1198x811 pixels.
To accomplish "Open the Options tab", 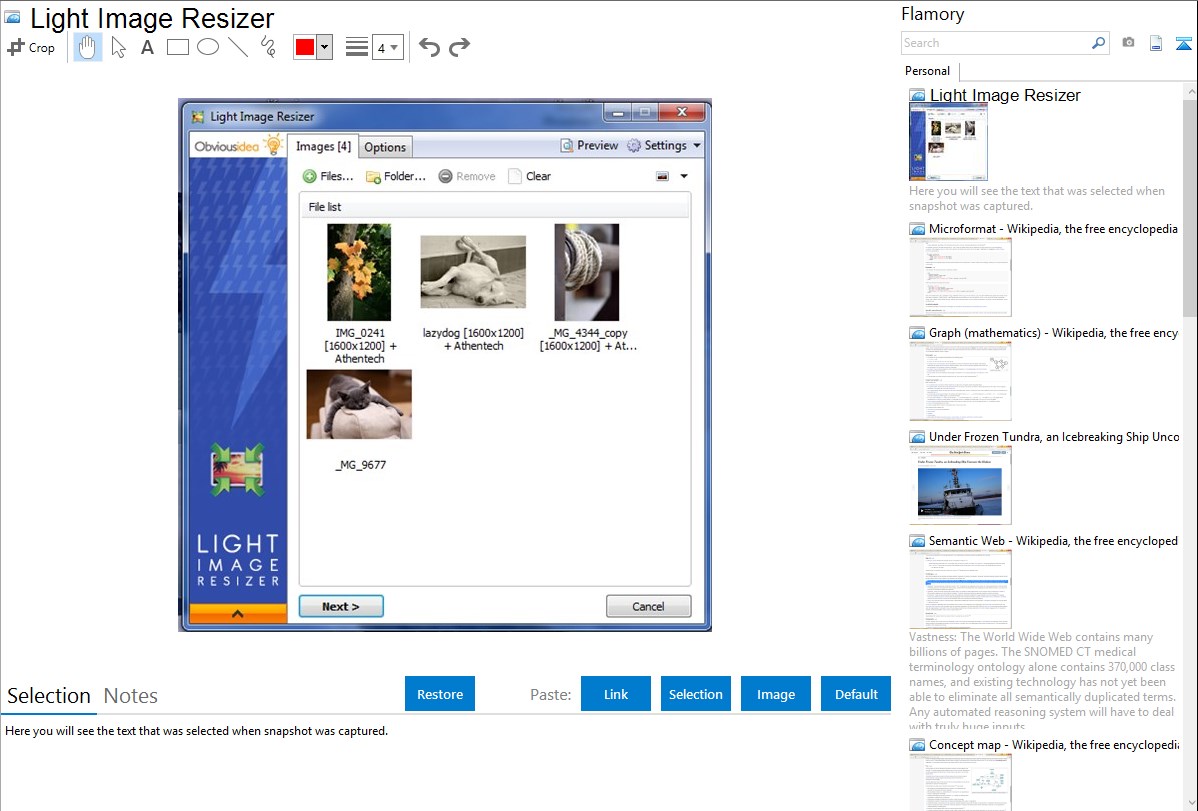I will pos(385,148).
